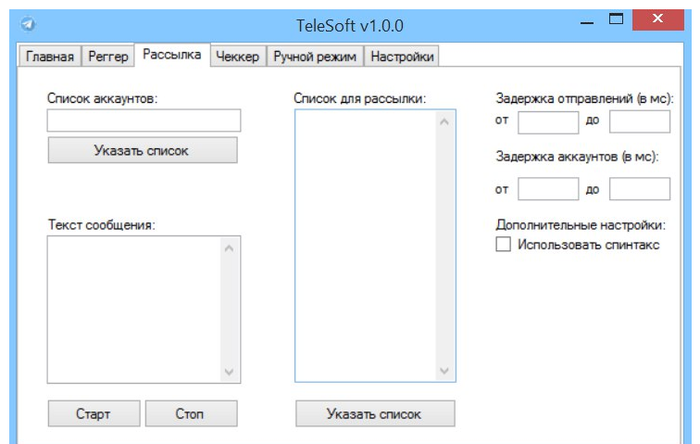
Task: Click the account delay 'до' field
Action: click(639, 188)
